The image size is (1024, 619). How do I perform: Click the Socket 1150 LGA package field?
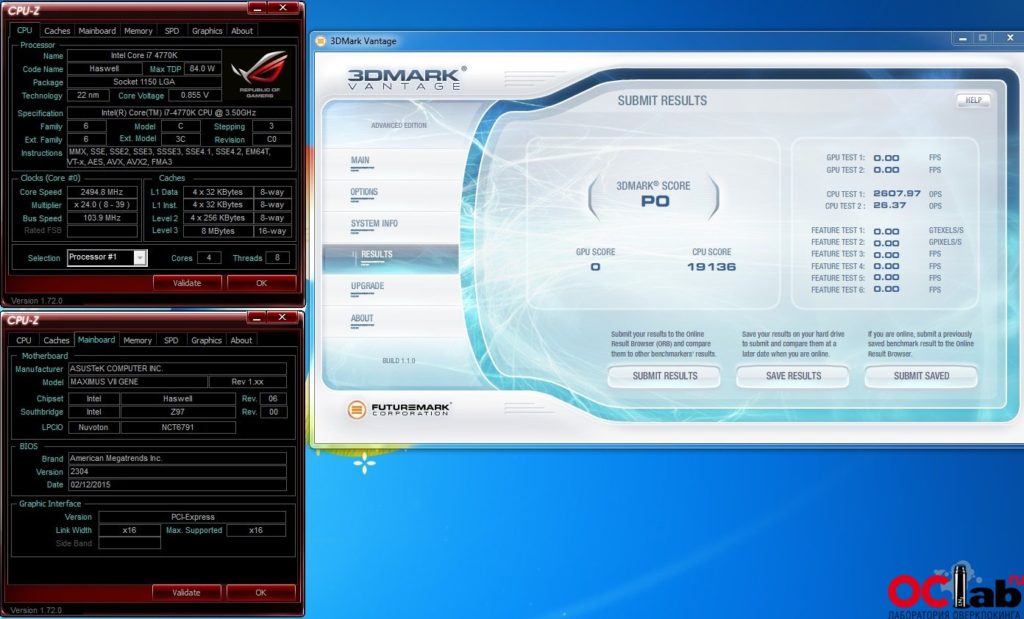coord(144,82)
